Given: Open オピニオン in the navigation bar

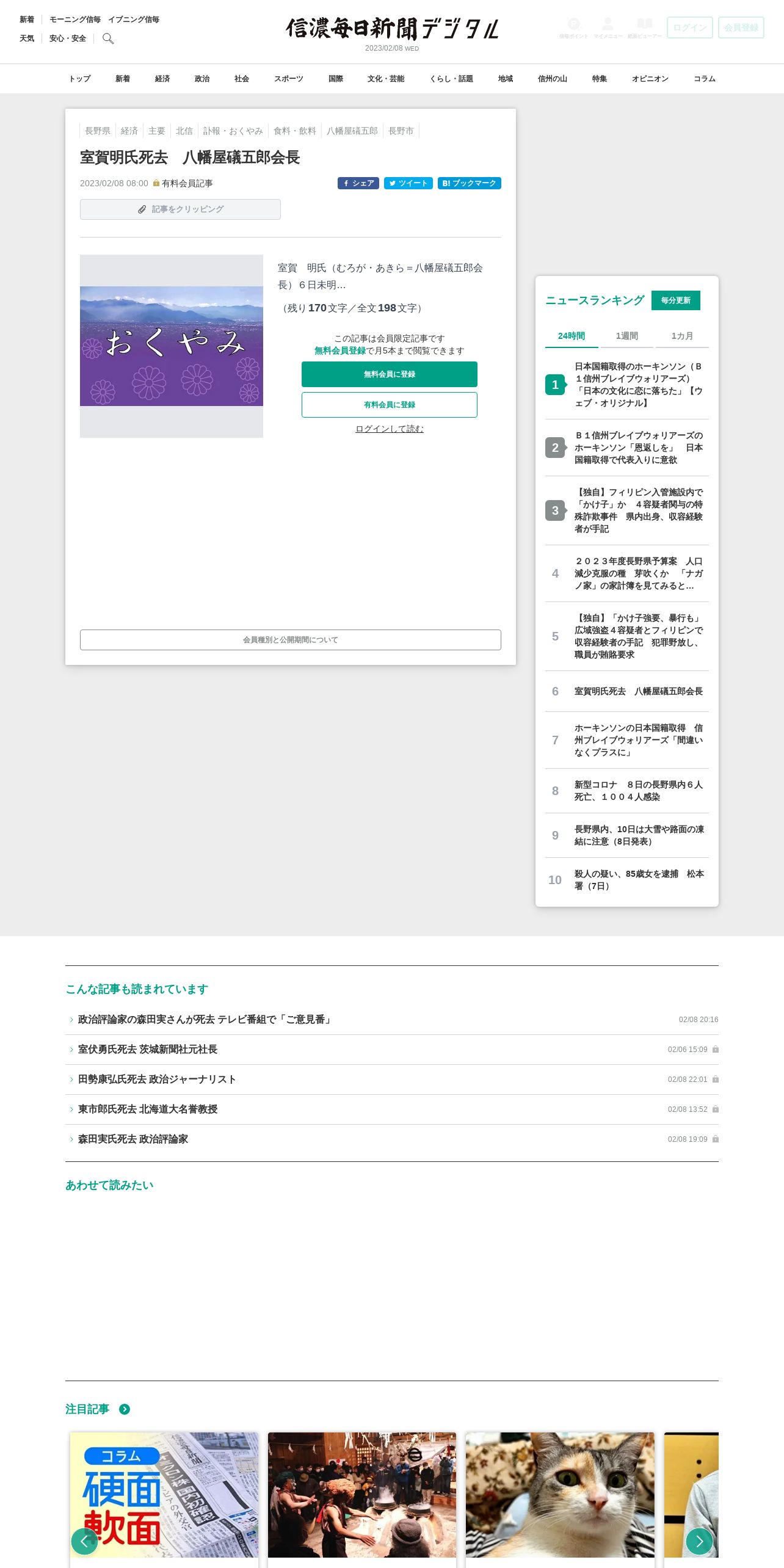Looking at the screenshot, I should [650, 79].
